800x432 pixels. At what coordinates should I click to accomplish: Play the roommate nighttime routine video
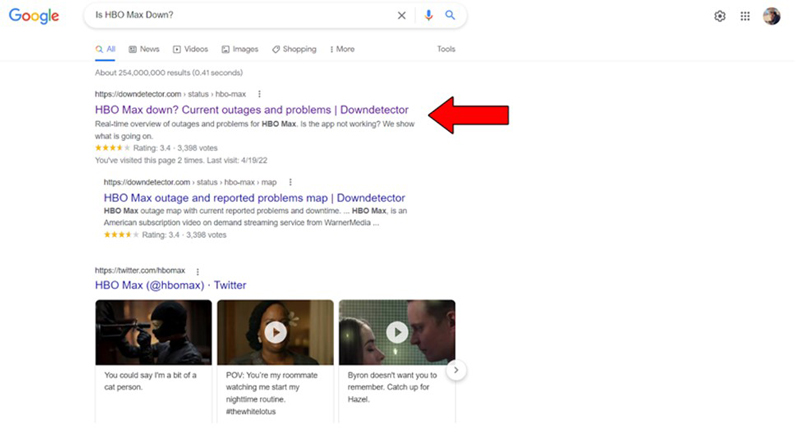pos(276,333)
